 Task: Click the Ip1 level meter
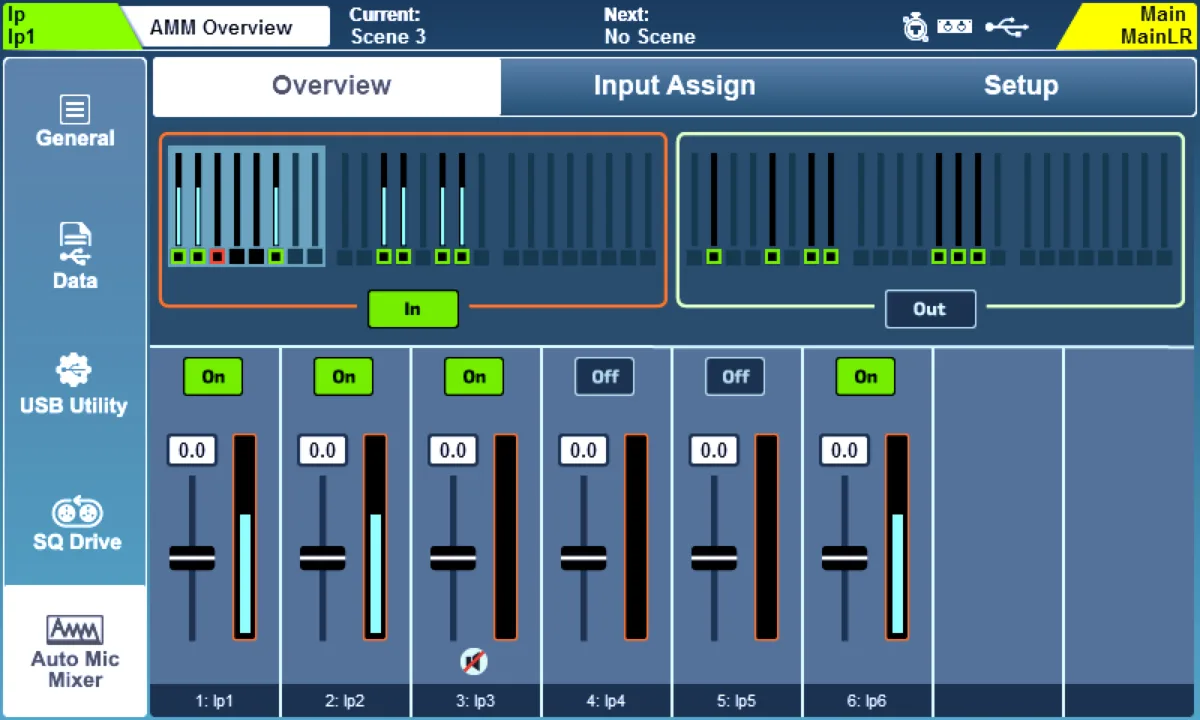[245, 537]
